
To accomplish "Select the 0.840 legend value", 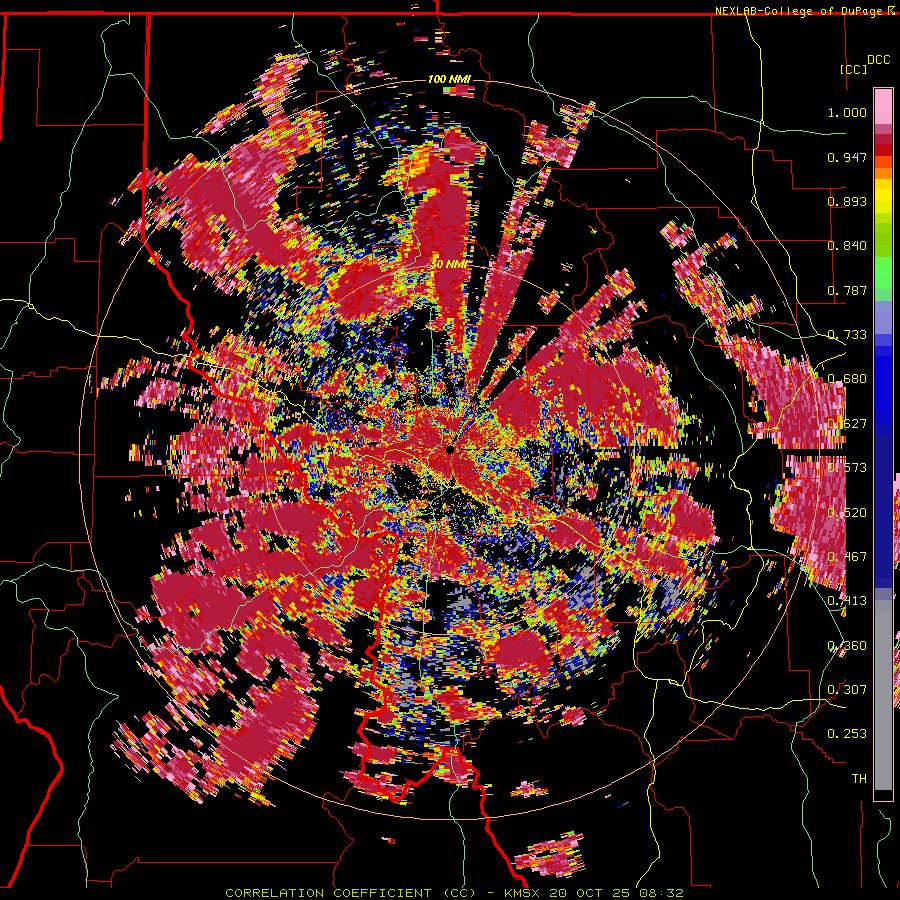I will 847,246.
